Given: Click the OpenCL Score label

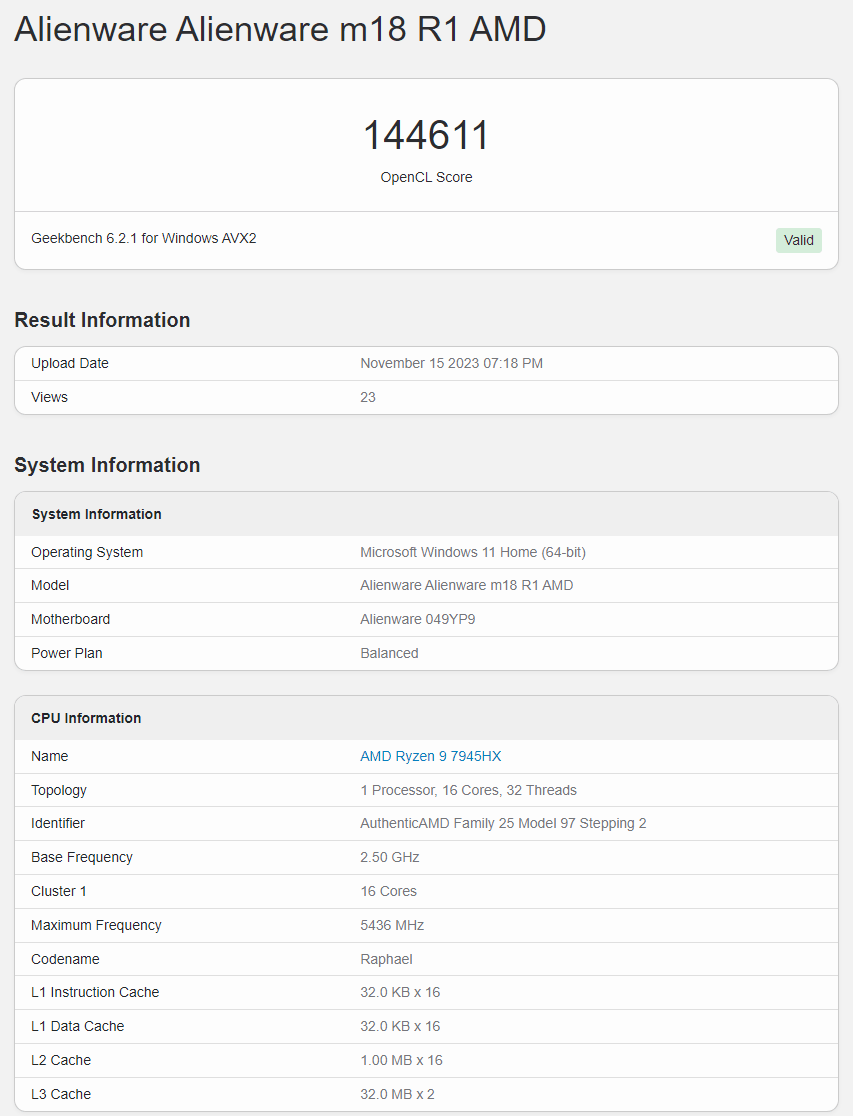Looking at the screenshot, I should [x=426, y=177].
